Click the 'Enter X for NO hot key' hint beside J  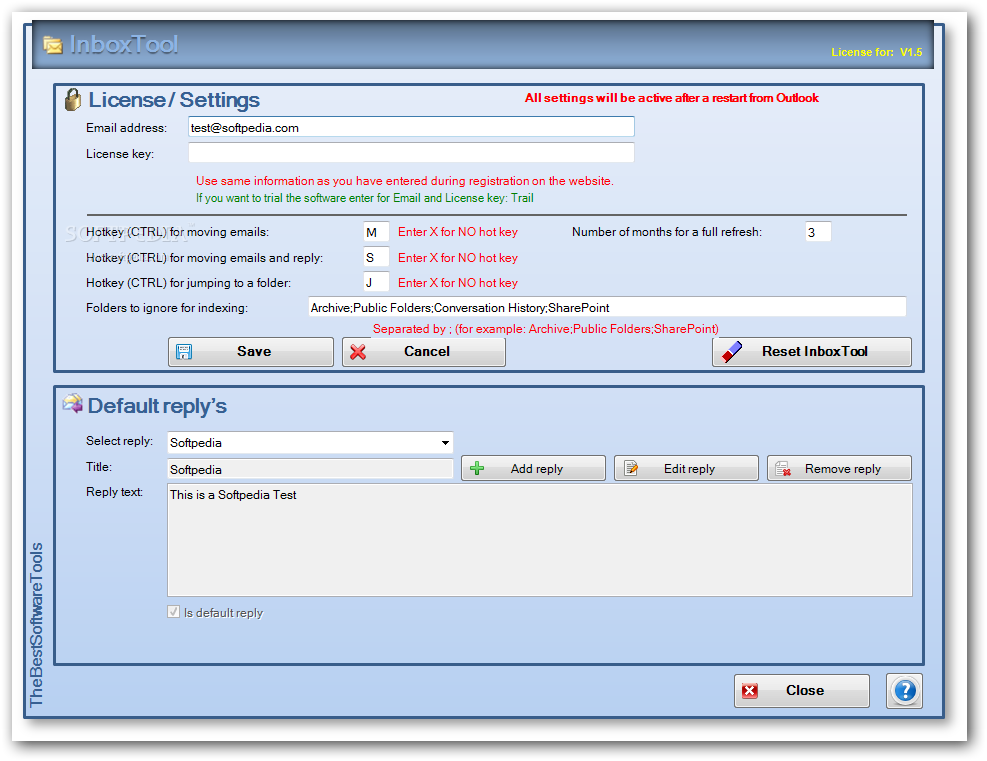[x=458, y=283]
